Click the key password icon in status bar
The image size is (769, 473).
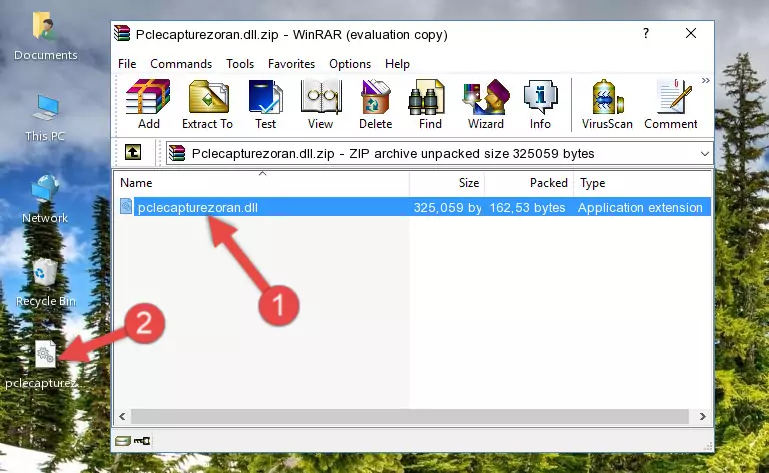142,441
